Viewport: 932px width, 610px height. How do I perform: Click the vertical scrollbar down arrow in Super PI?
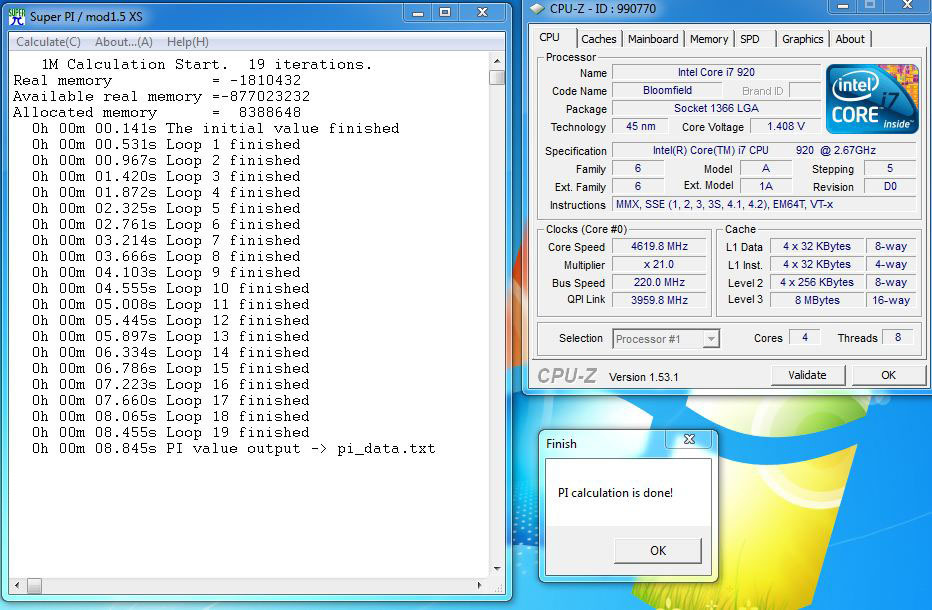point(497,569)
